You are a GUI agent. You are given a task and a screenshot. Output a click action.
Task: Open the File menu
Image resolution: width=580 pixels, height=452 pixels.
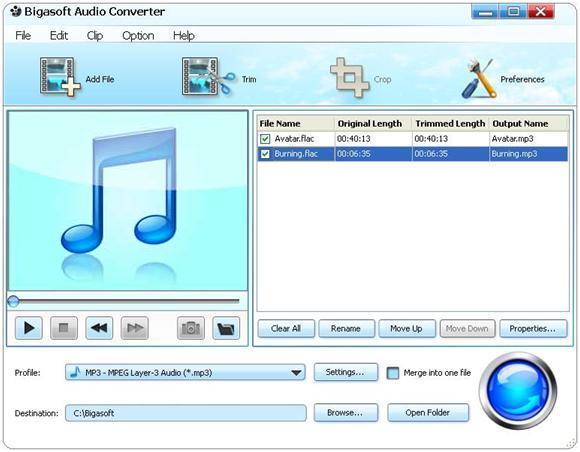(23, 36)
